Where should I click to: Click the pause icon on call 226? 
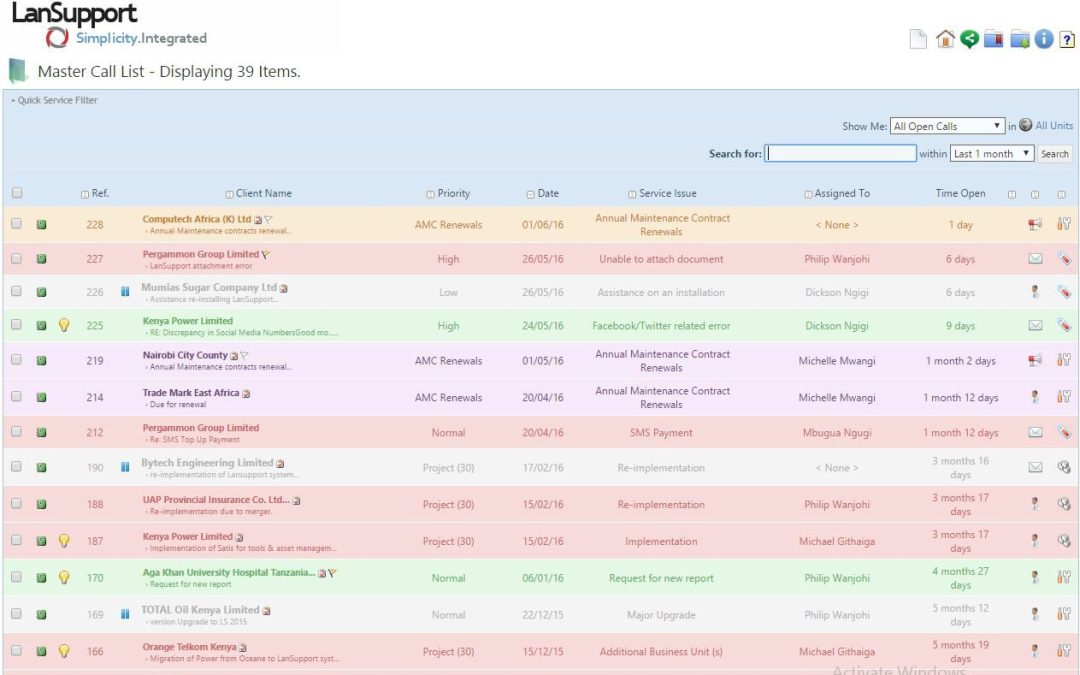(125, 292)
